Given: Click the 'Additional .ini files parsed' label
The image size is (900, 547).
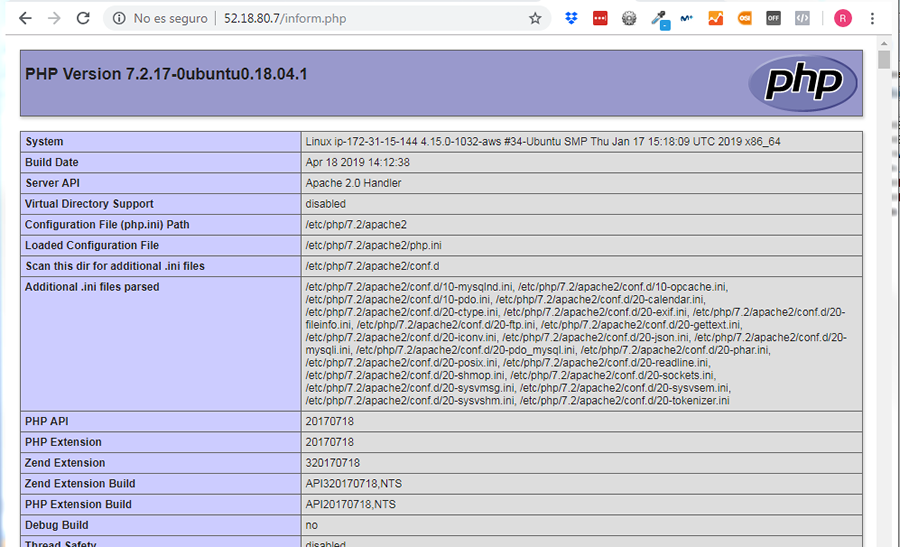Looking at the screenshot, I should 92,286.
